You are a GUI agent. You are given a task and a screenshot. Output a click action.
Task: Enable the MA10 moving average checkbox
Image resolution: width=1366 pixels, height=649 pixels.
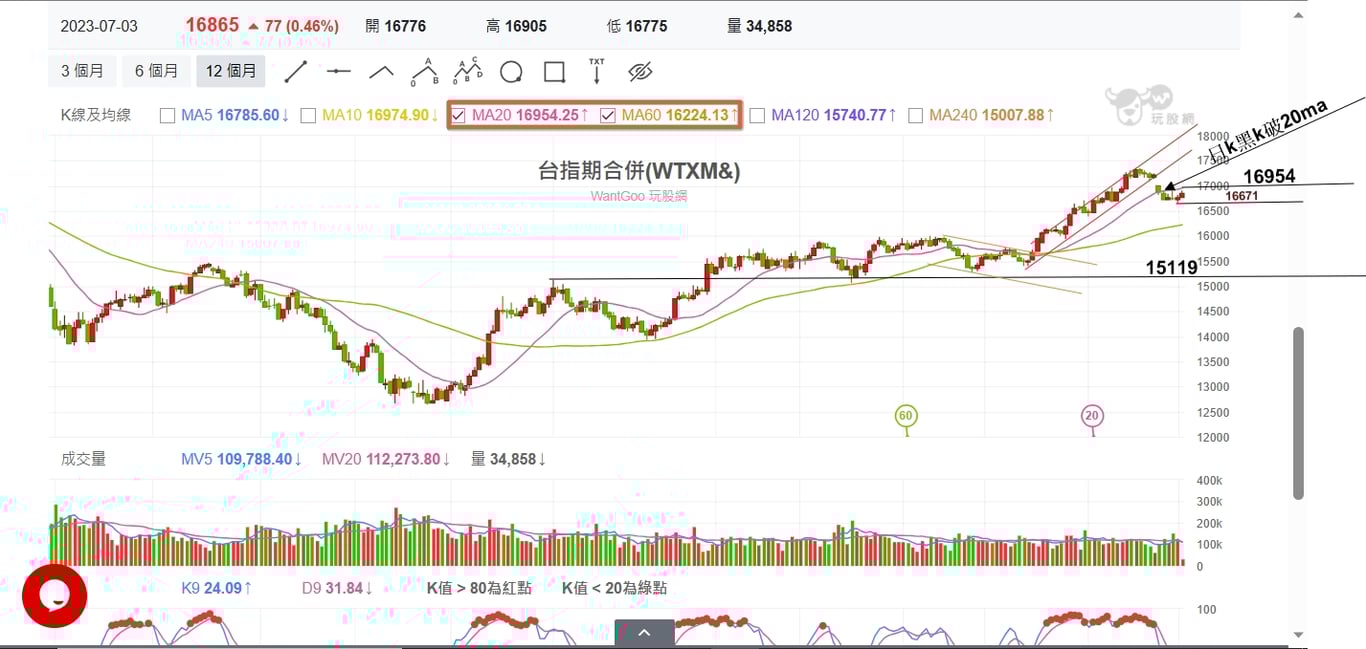[x=308, y=115]
